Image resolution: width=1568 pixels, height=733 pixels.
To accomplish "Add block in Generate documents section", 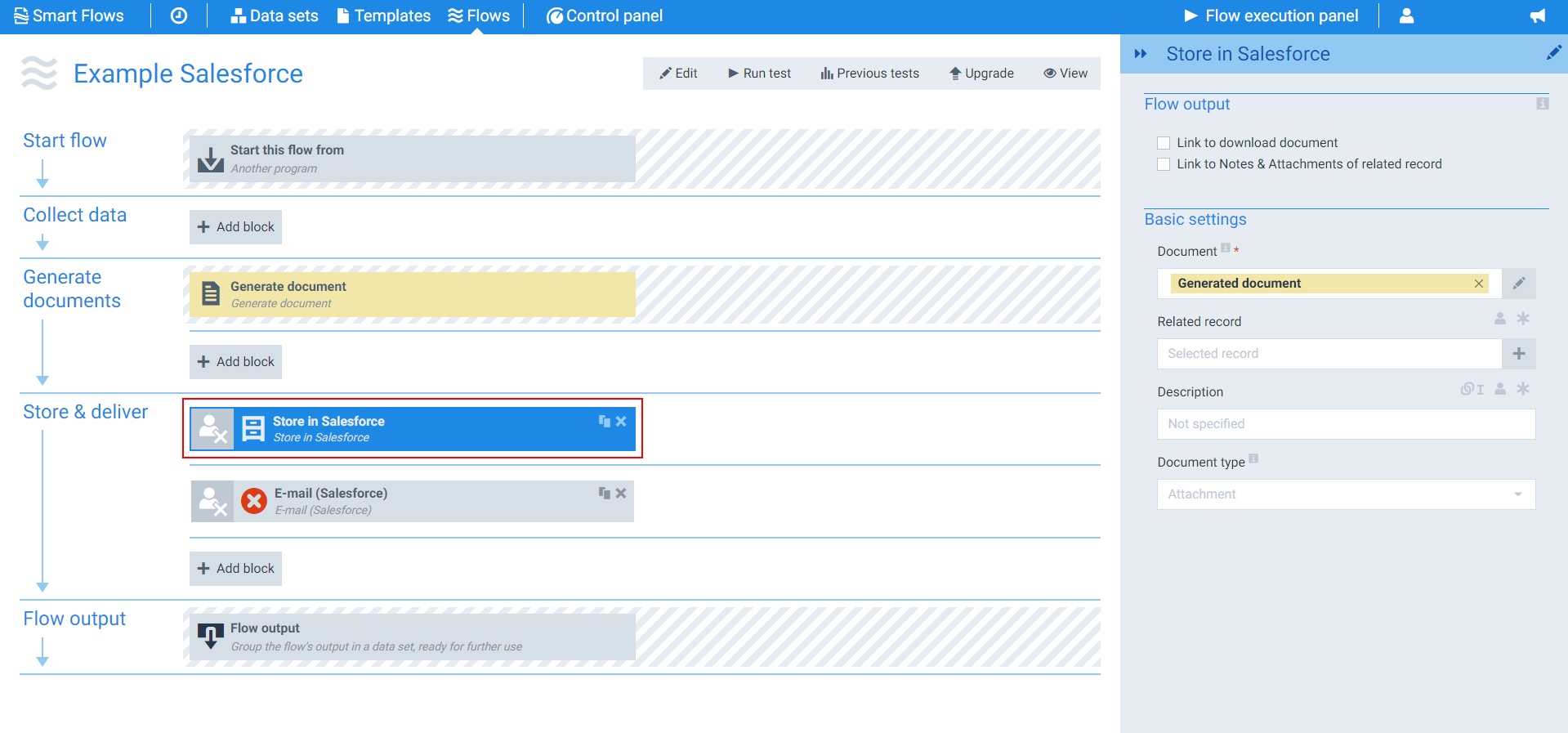I will (x=235, y=362).
